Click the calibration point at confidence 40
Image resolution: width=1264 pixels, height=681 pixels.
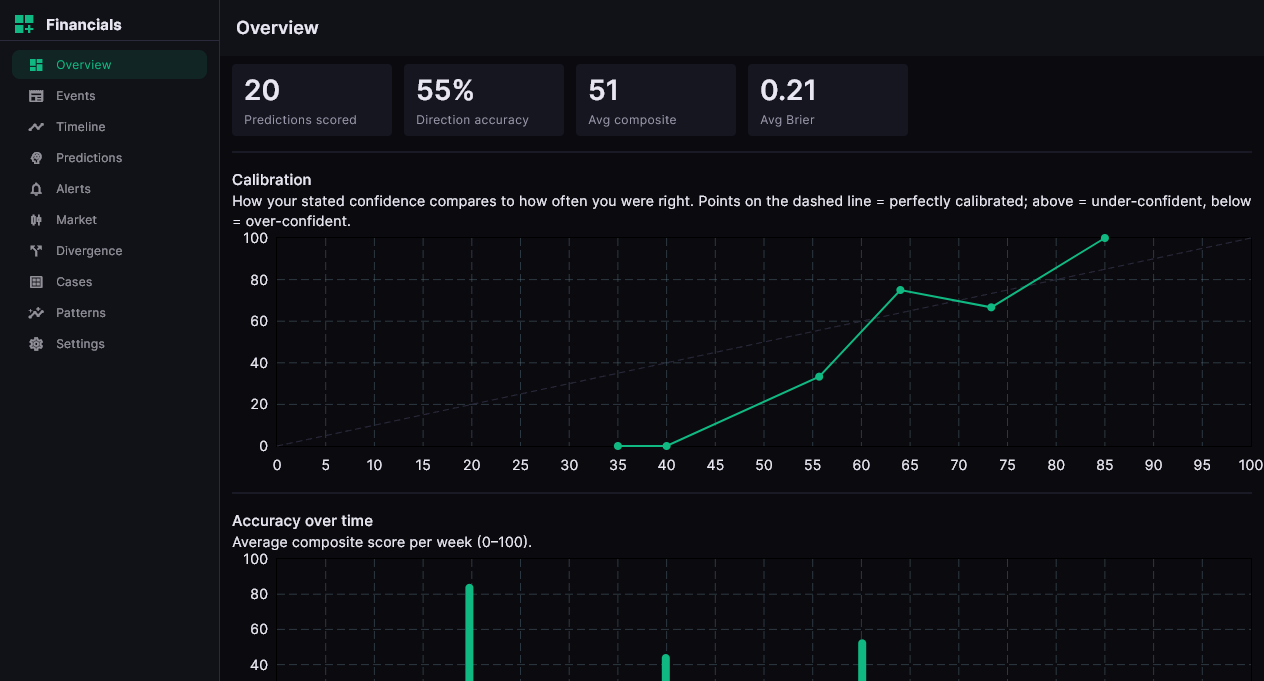click(x=666, y=446)
